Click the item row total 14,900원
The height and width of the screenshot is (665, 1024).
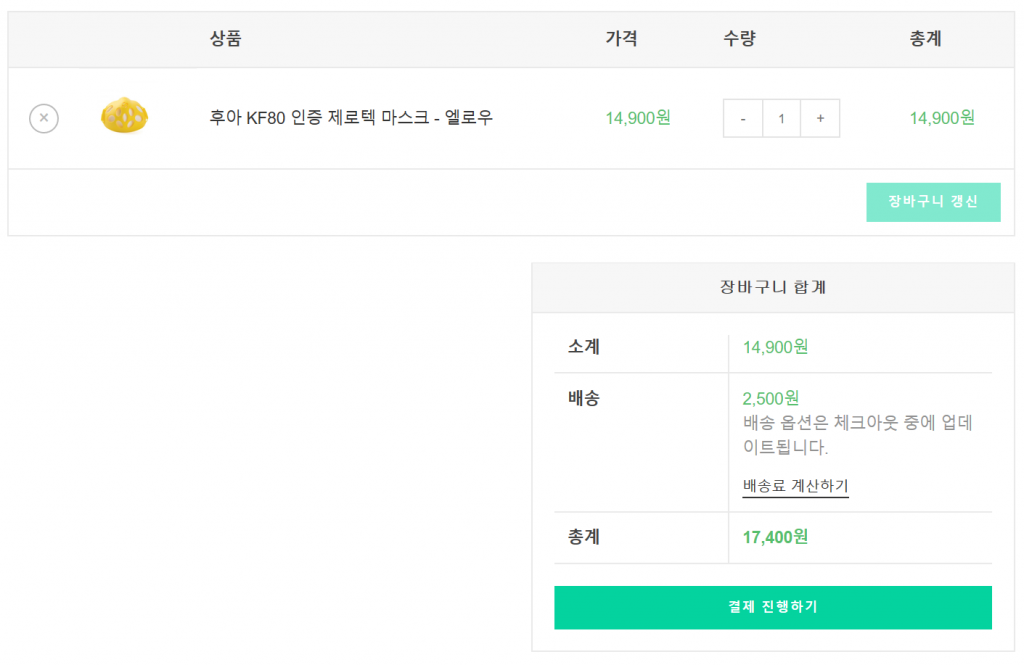click(942, 118)
